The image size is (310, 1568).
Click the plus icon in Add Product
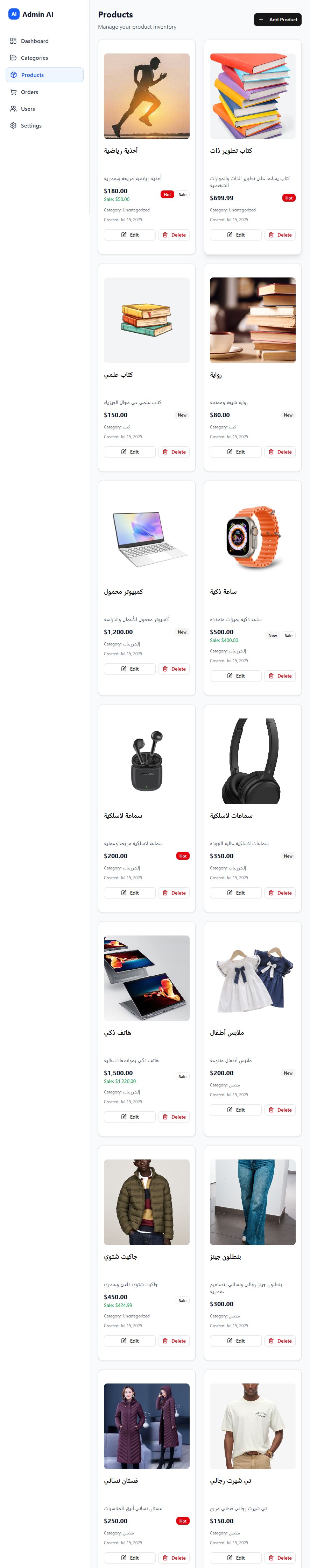pyautogui.click(x=261, y=20)
